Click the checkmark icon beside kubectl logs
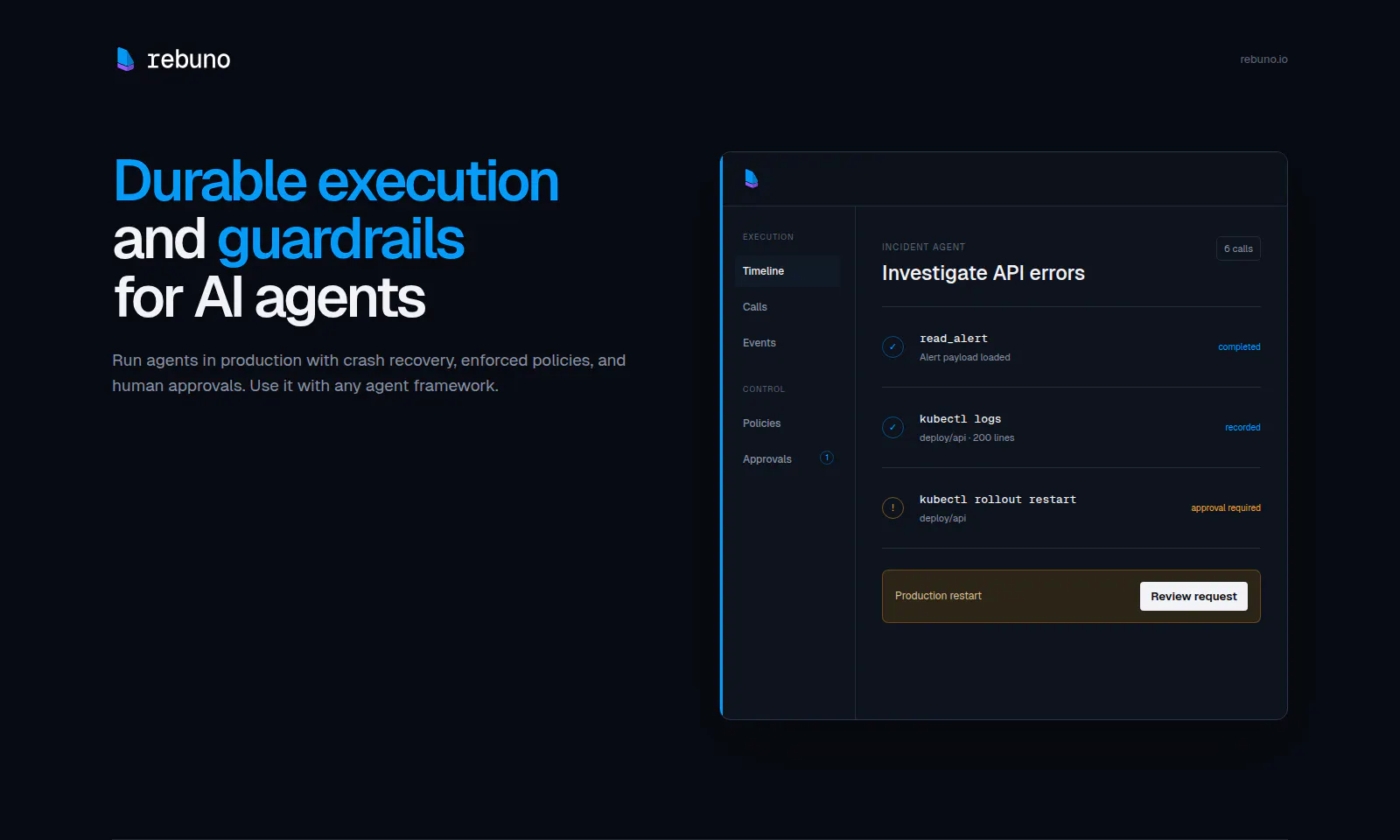Image resolution: width=1400 pixels, height=840 pixels. coord(892,428)
